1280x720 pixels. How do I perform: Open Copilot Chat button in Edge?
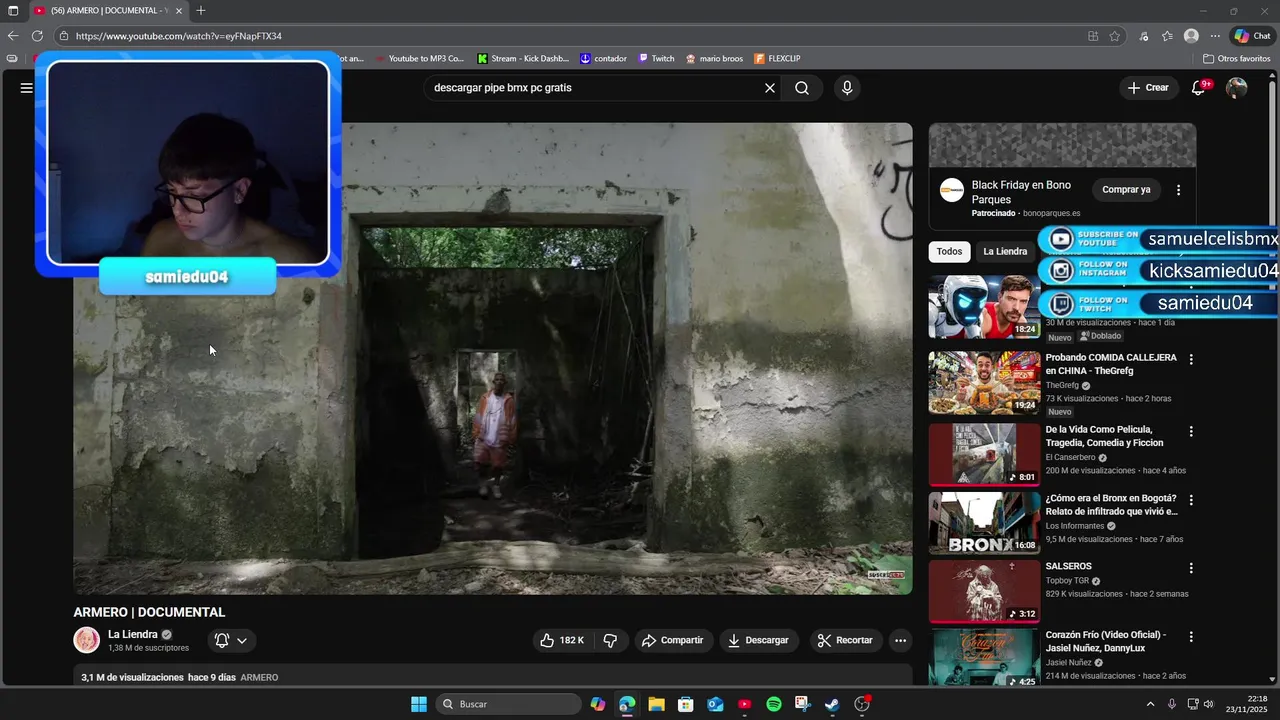click(x=1252, y=36)
